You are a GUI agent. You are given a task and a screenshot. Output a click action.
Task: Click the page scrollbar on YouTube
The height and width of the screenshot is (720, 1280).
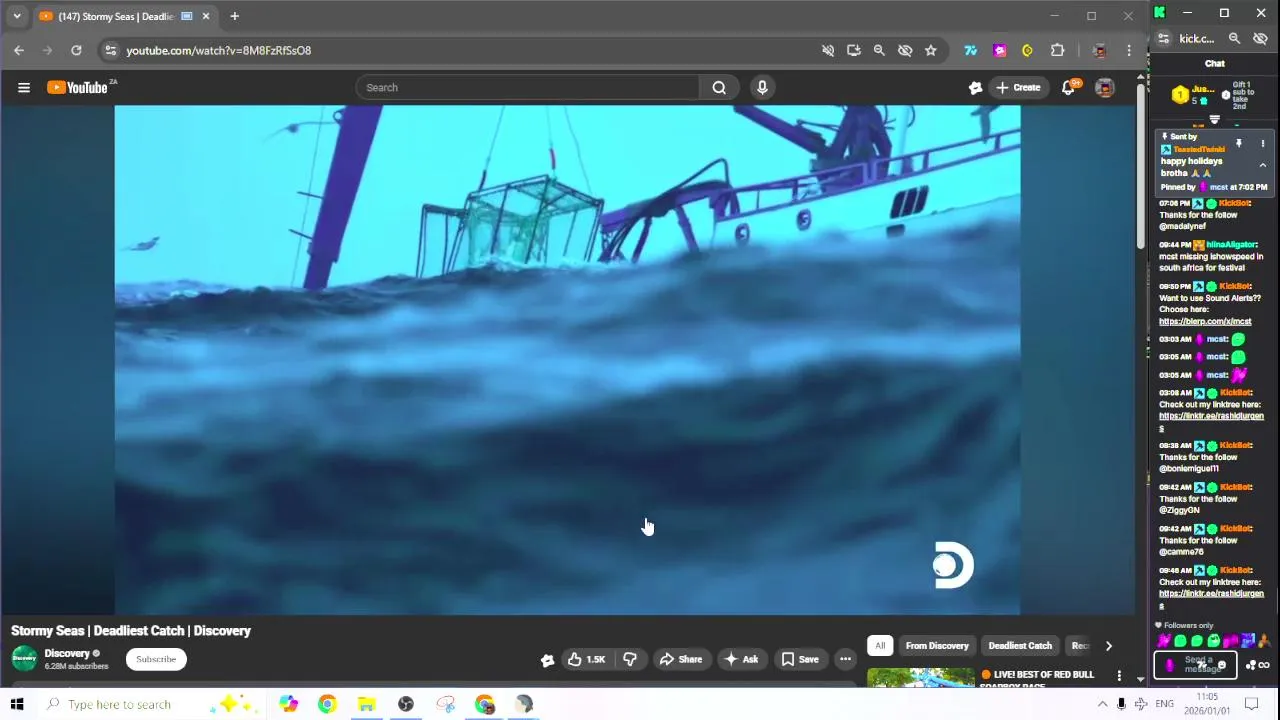click(1142, 166)
